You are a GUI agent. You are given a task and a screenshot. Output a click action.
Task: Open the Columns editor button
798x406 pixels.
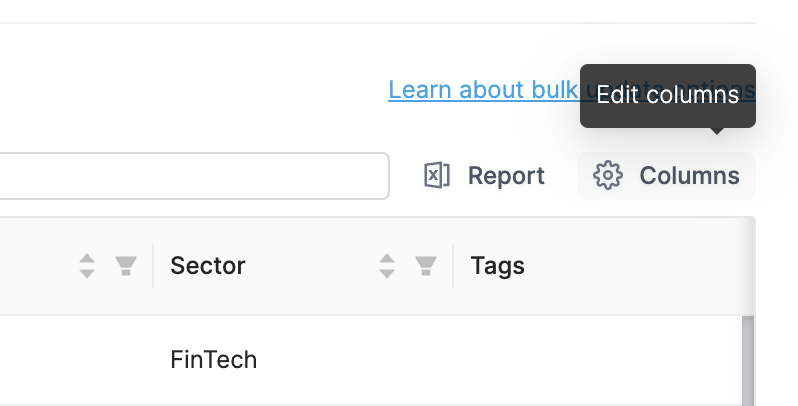[x=666, y=176]
